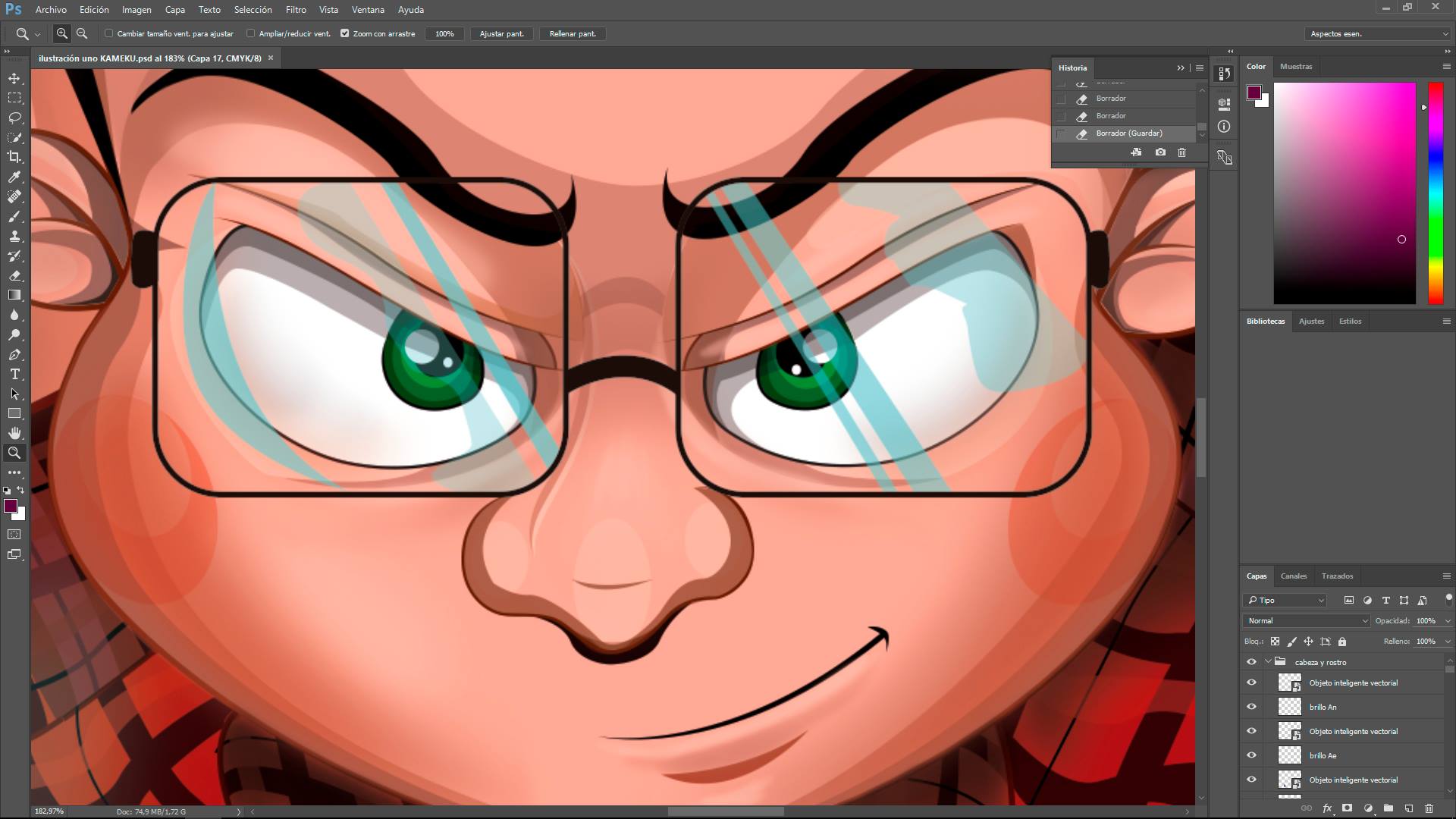
Task: Open the Normal blend mode dropdown
Action: [x=1307, y=620]
